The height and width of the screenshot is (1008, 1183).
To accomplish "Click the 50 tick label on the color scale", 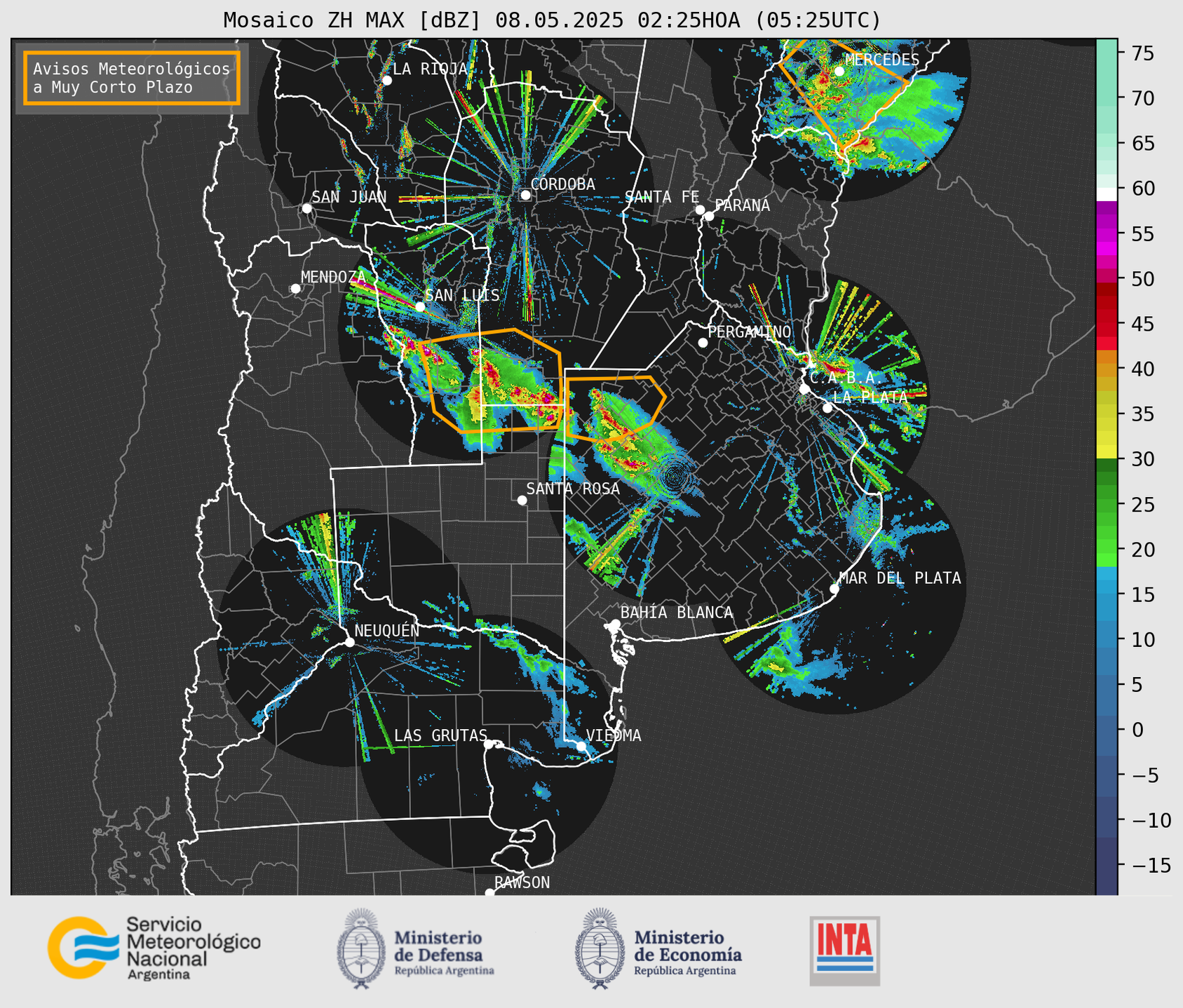I will (x=1143, y=279).
